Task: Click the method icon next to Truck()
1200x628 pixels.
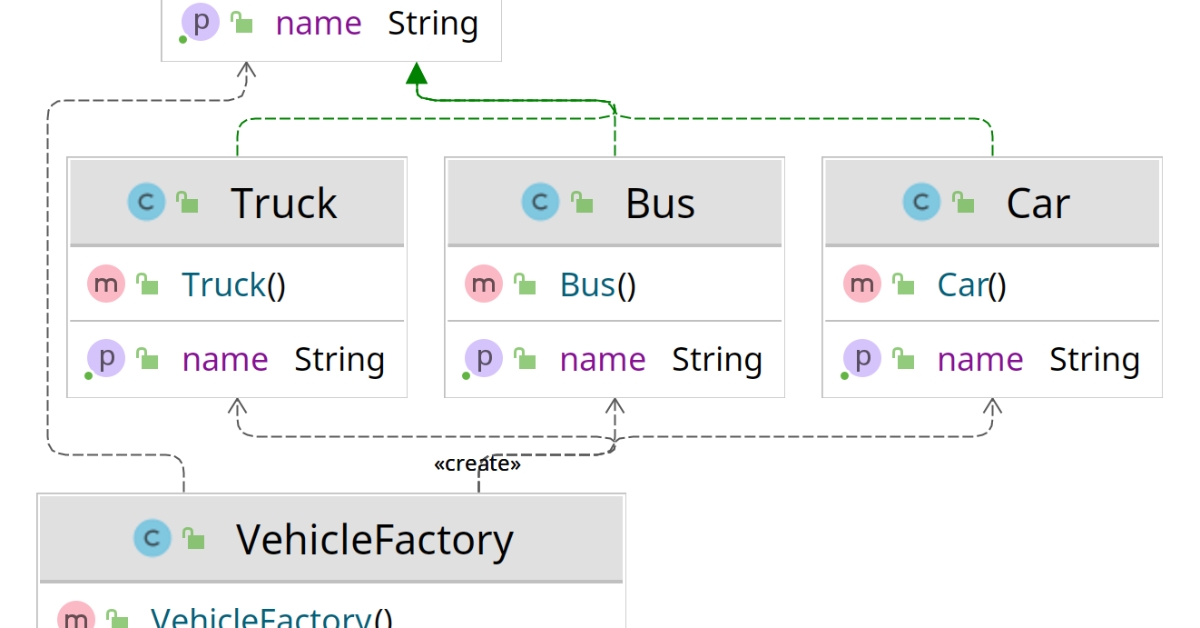Action: pos(105,284)
